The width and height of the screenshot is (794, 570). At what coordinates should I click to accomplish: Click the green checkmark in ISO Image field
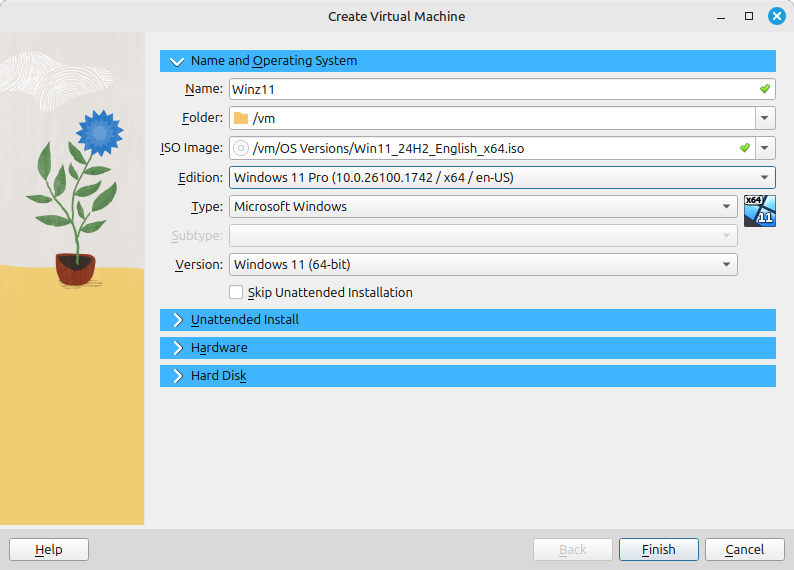click(744, 148)
